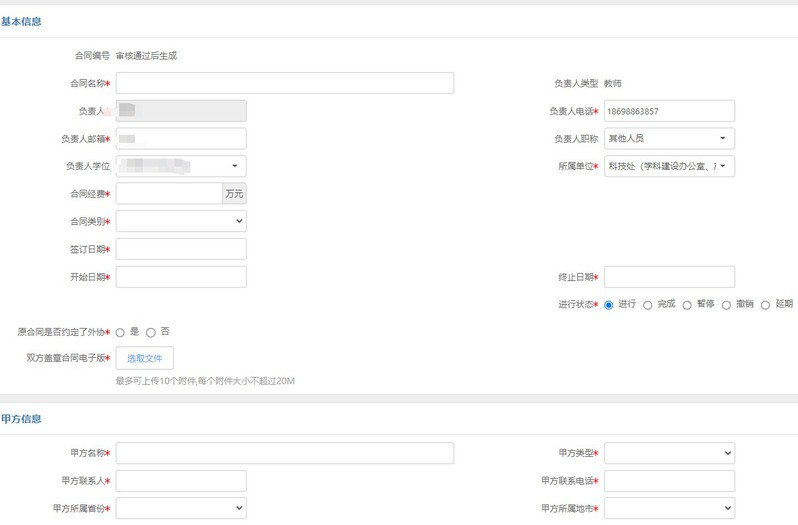This screenshot has width=798, height=525.
Task: Focus the 合同经费 amount field
Action: point(168,194)
